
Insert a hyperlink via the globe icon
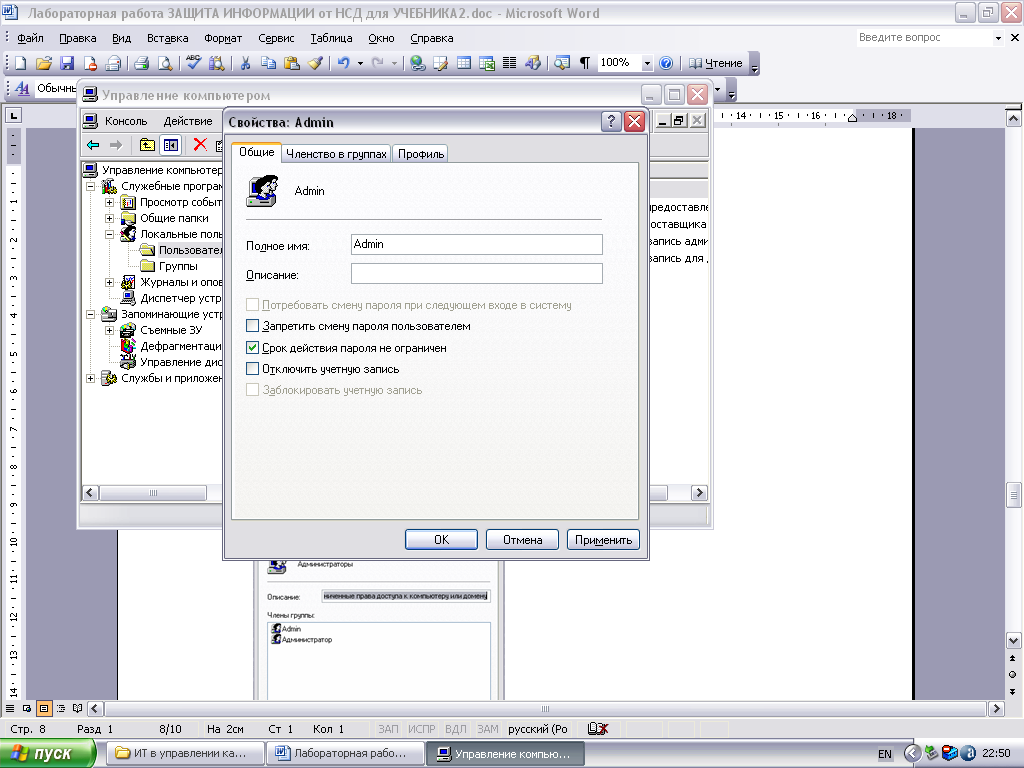click(x=418, y=63)
